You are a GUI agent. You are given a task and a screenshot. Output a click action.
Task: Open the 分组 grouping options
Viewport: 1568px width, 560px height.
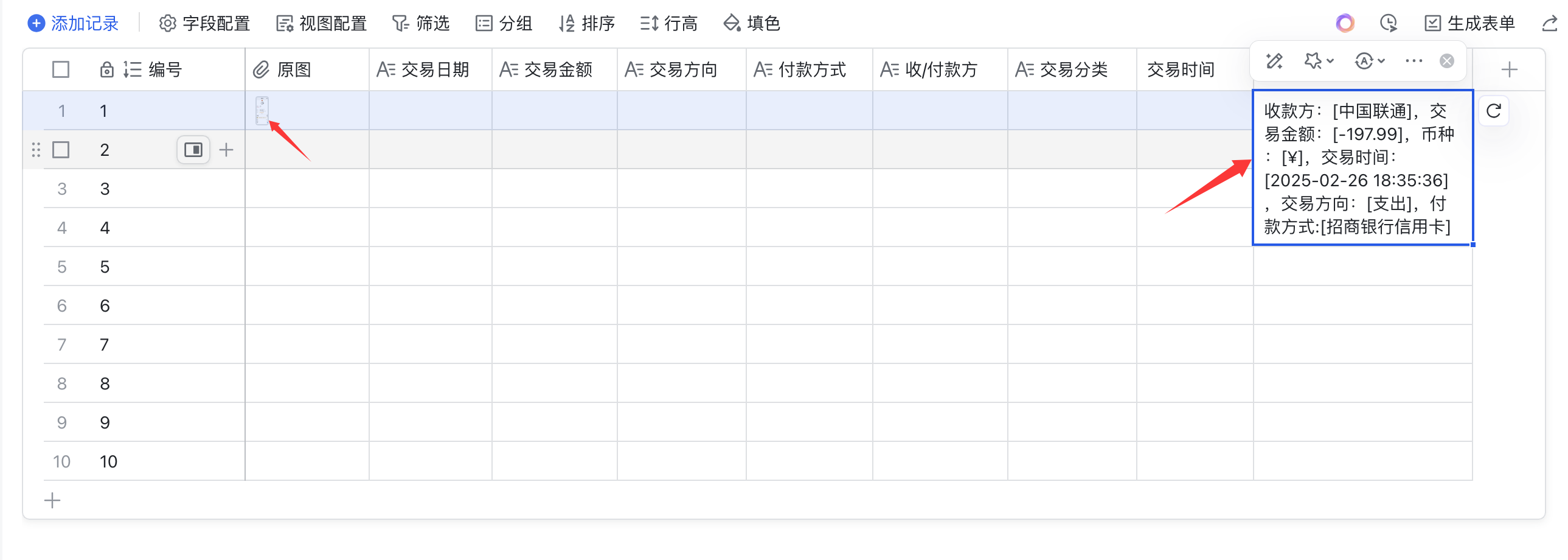click(x=504, y=24)
